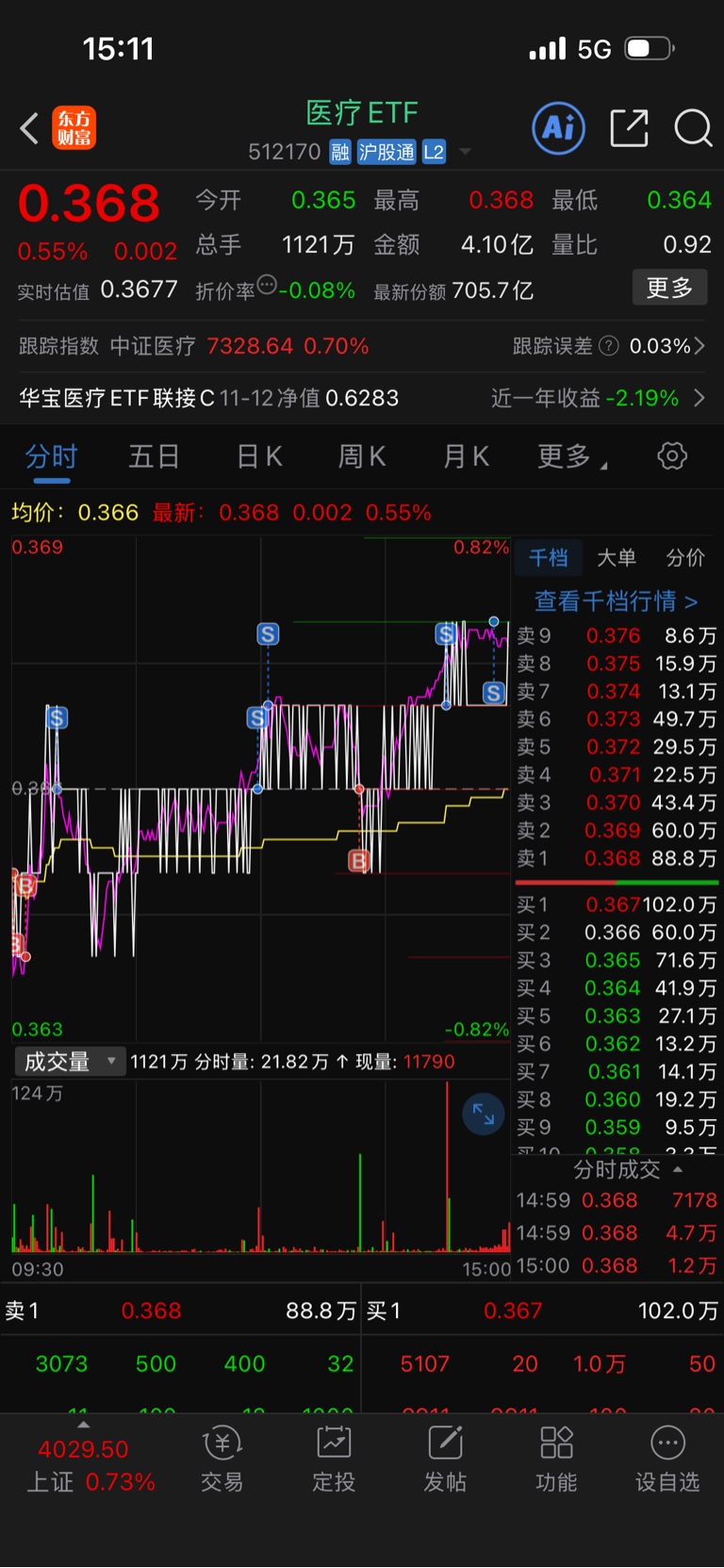Select the 千档 order book tab

click(x=549, y=558)
